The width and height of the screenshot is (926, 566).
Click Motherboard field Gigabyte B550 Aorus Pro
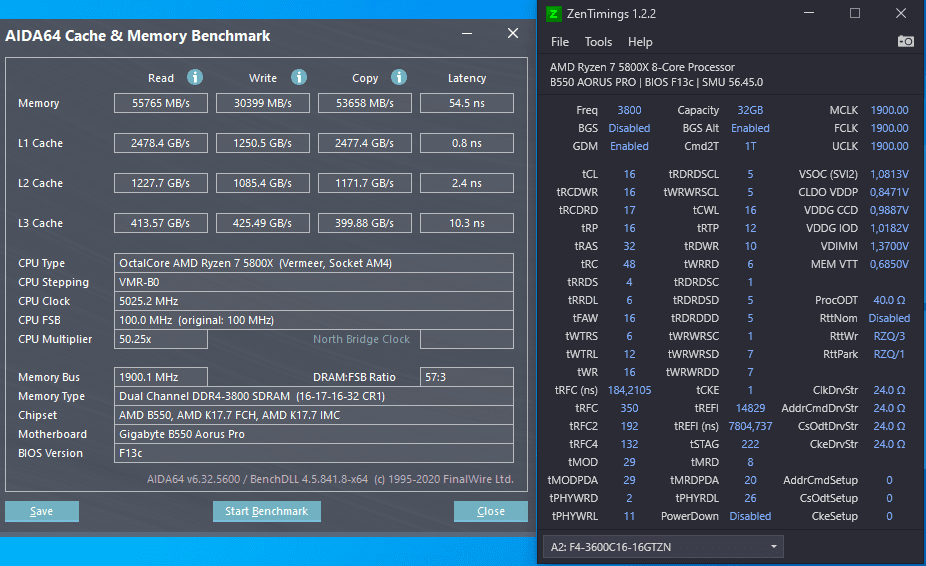tap(314, 434)
